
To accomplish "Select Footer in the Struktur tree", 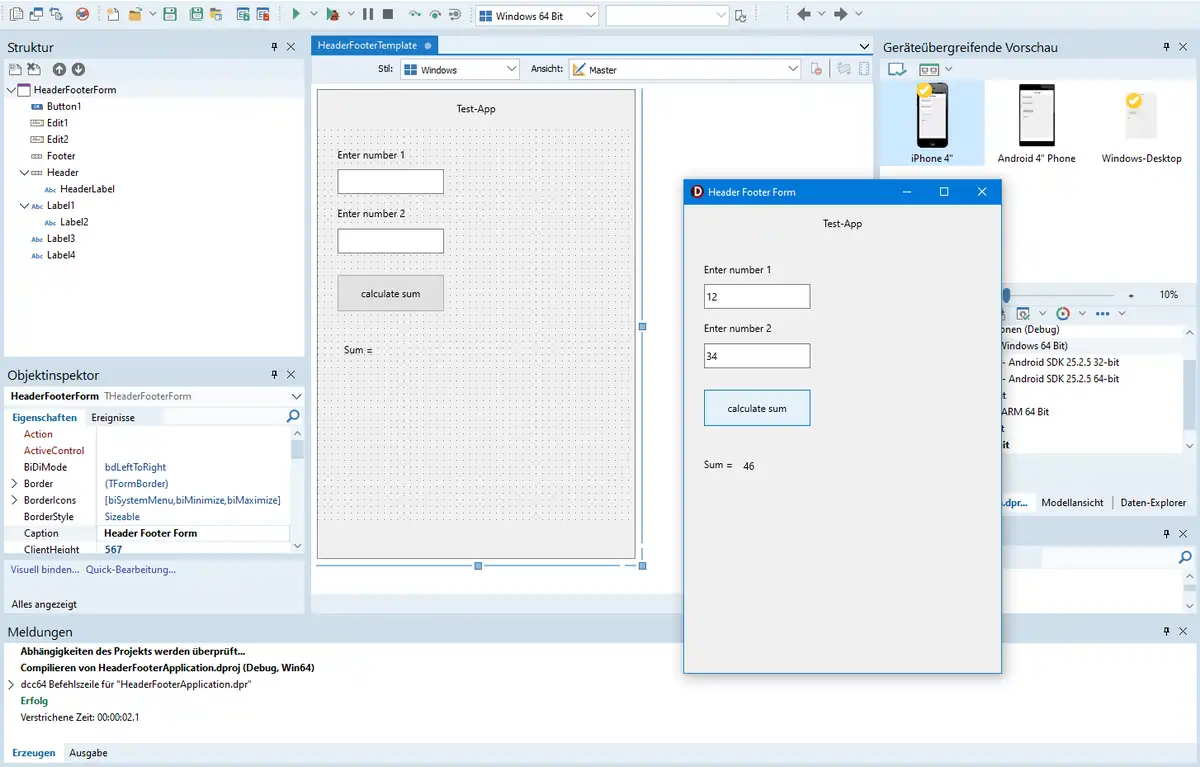I will pyautogui.click(x=61, y=156).
